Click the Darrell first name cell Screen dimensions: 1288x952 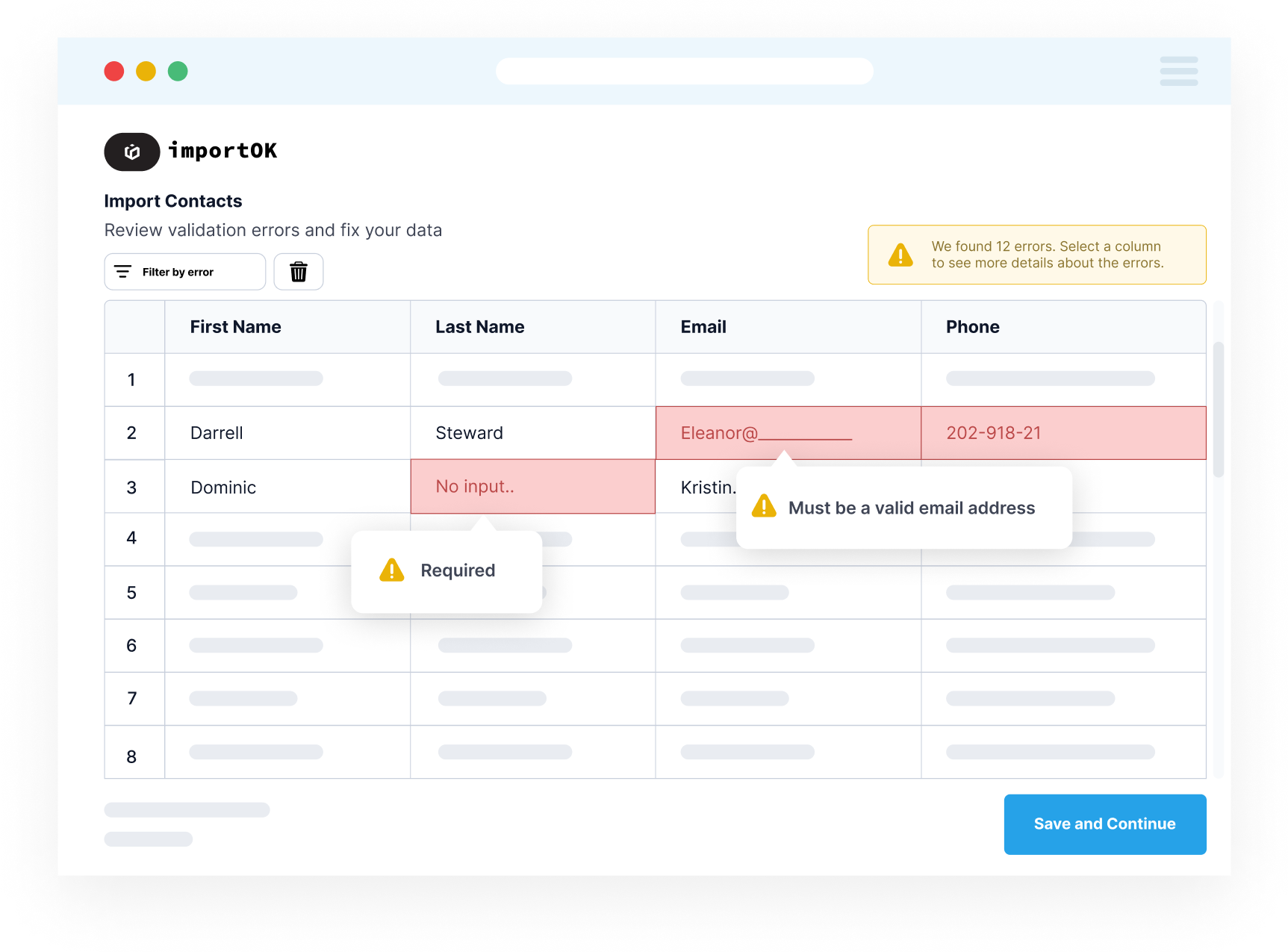coord(287,433)
